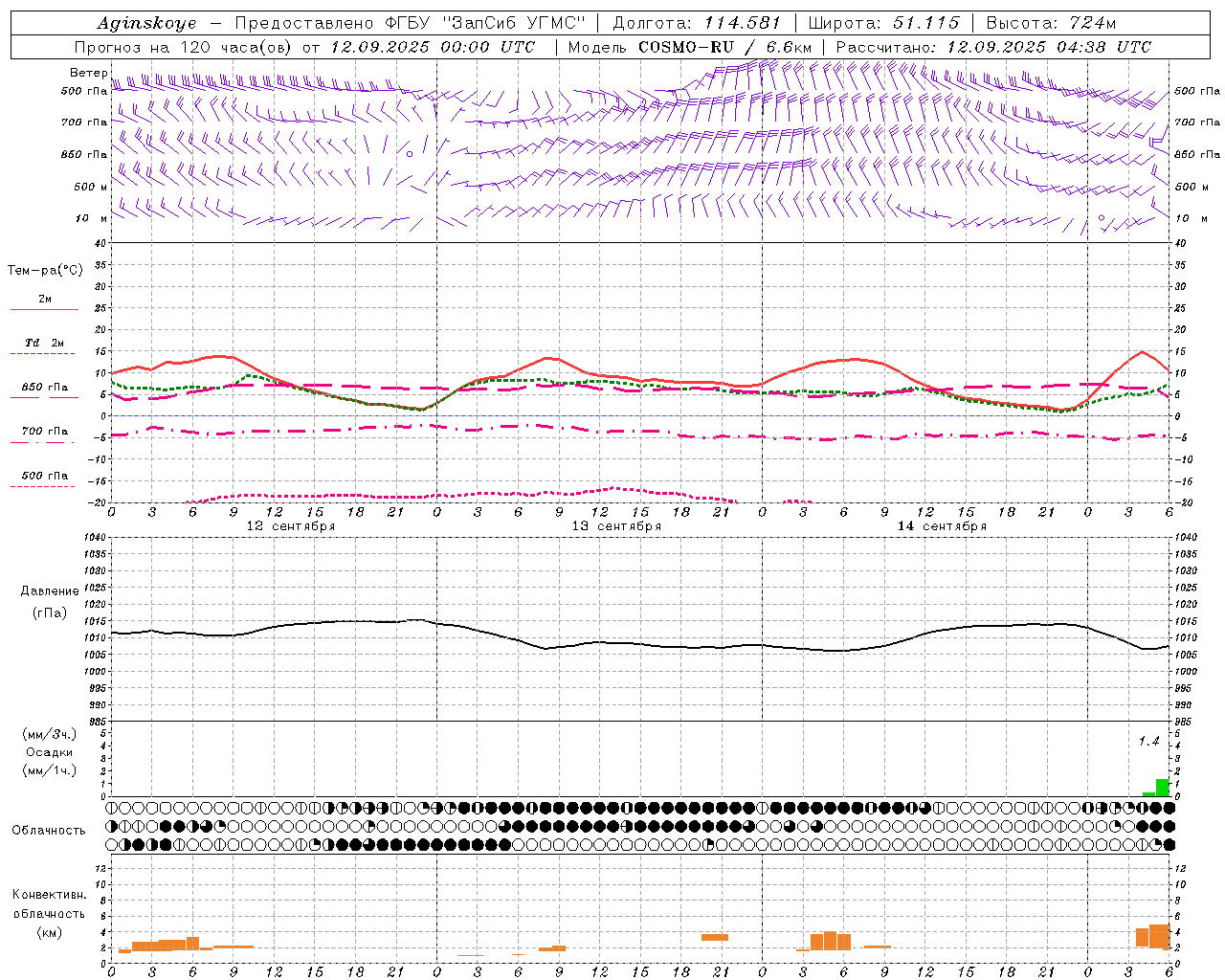Click the "850 гПа" temperature legend entry
The width and height of the screenshot is (1225, 980).
point(44,391)
